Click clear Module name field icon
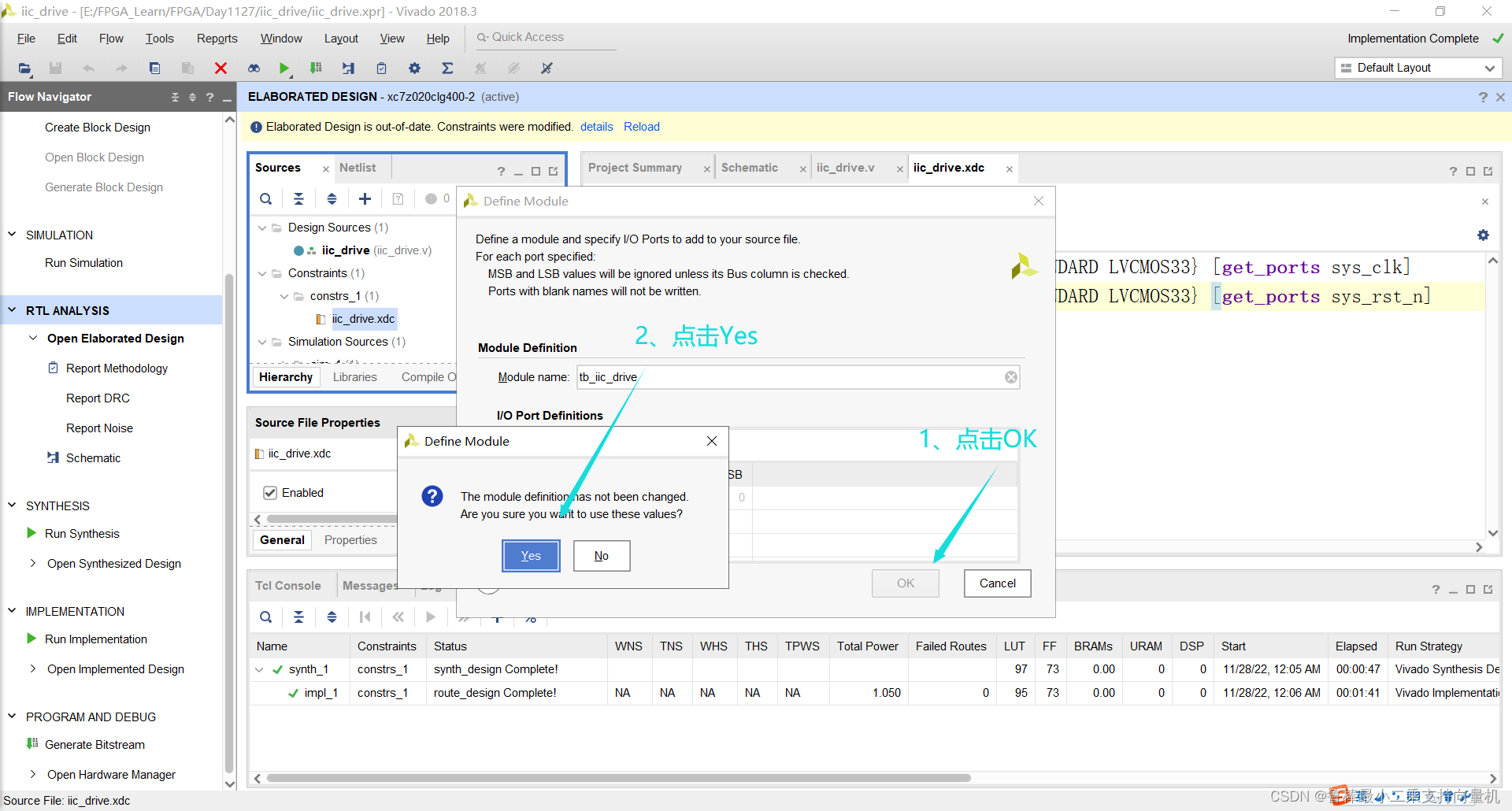Image resolution: width=1512 pixels, height=811 pixels. point(1011,377)
